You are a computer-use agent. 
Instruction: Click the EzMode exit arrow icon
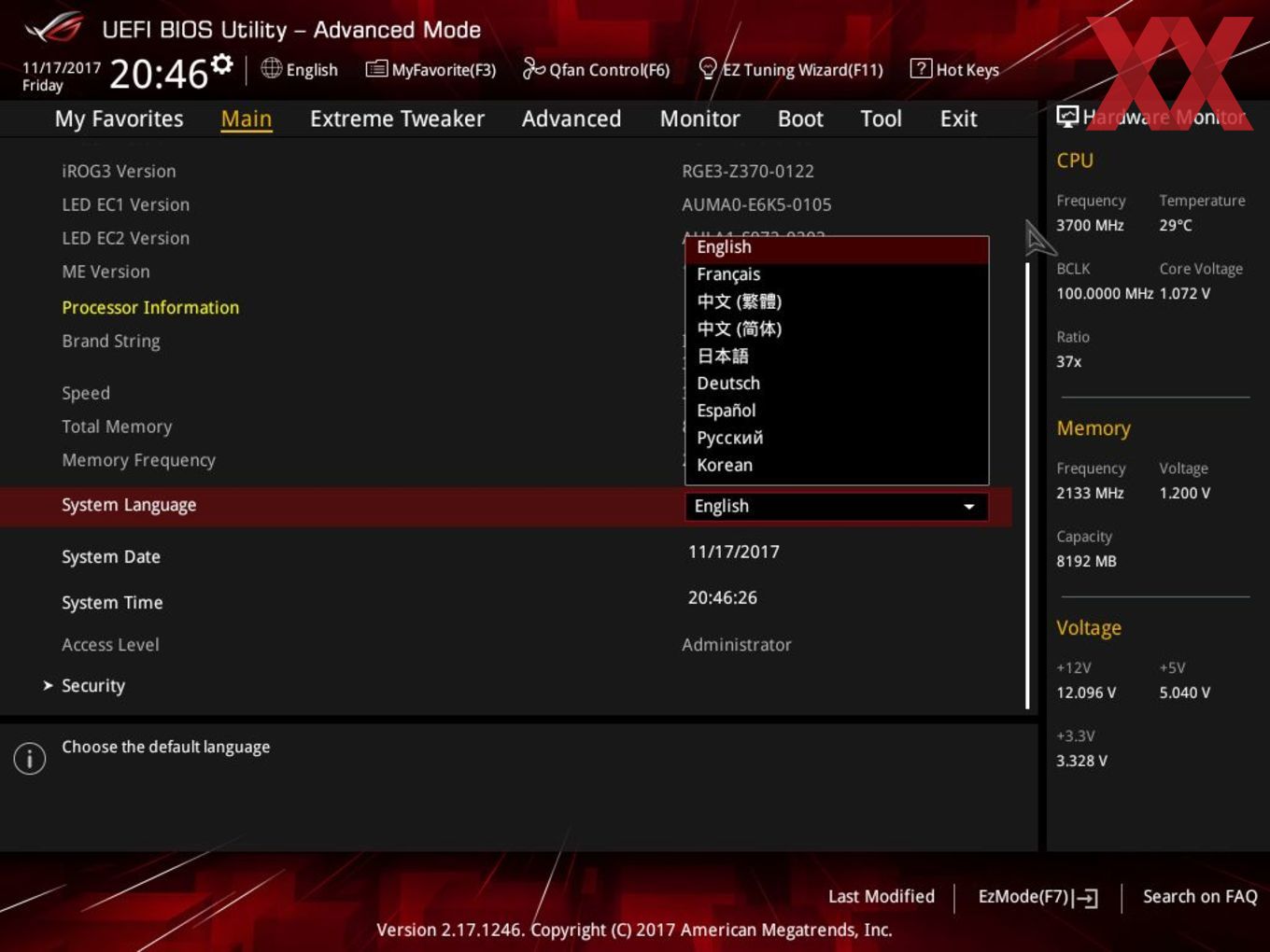(1085, 898)
